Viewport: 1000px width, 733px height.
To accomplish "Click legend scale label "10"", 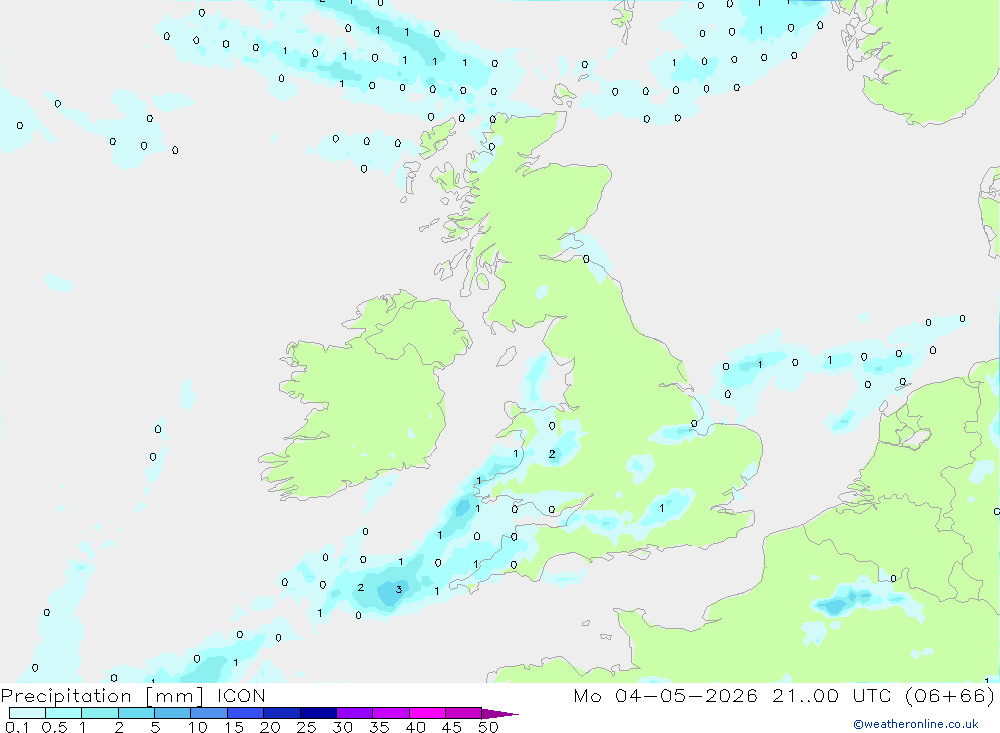I will (198, 727).
